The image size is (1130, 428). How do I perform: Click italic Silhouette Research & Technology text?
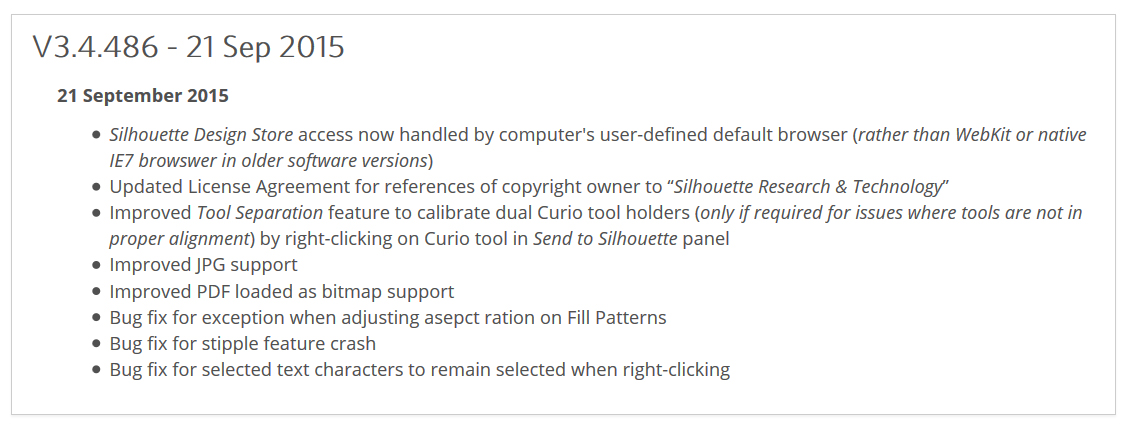point(808,187)
